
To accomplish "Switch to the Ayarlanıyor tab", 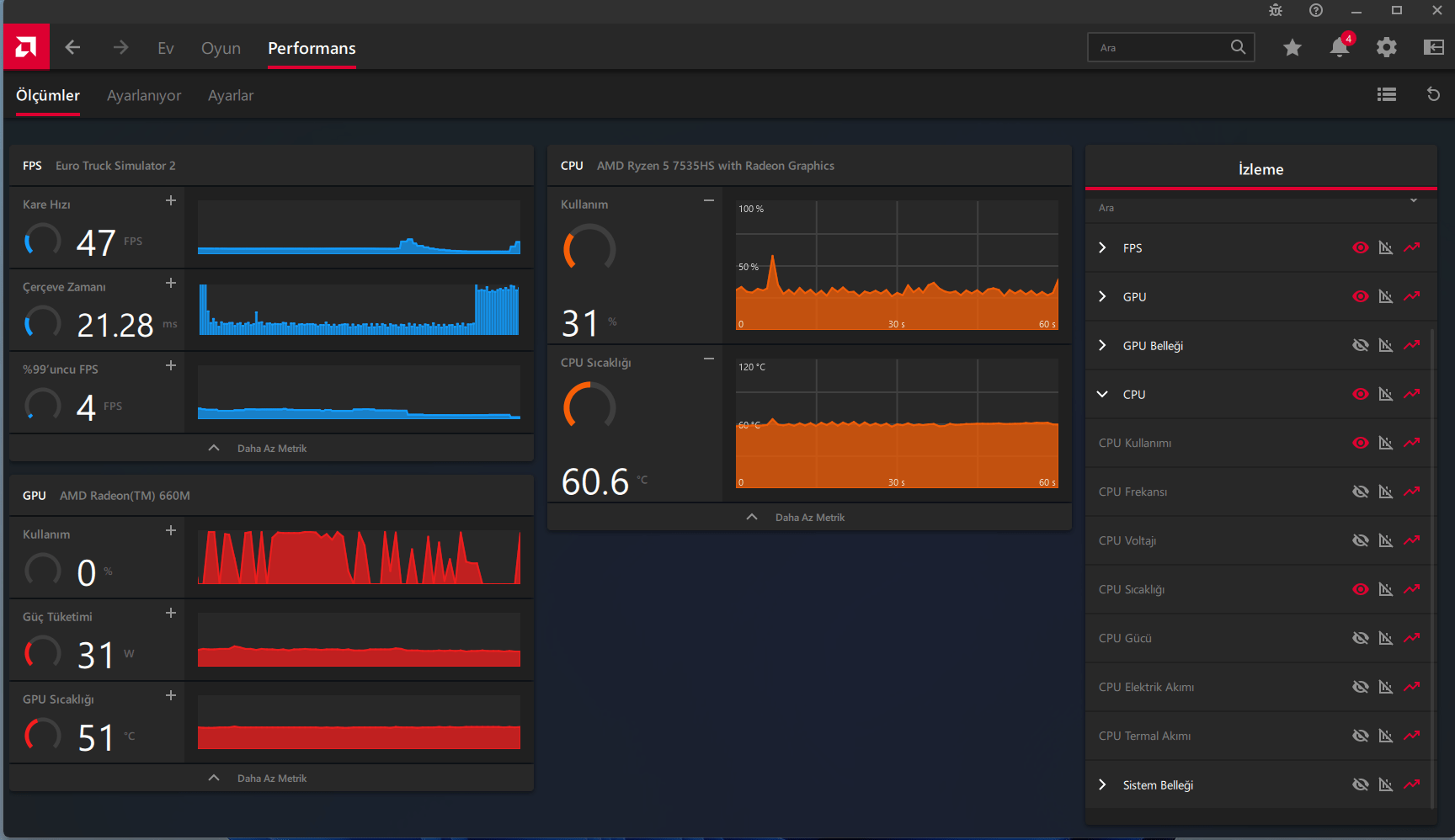I will [x=144, y=96].
